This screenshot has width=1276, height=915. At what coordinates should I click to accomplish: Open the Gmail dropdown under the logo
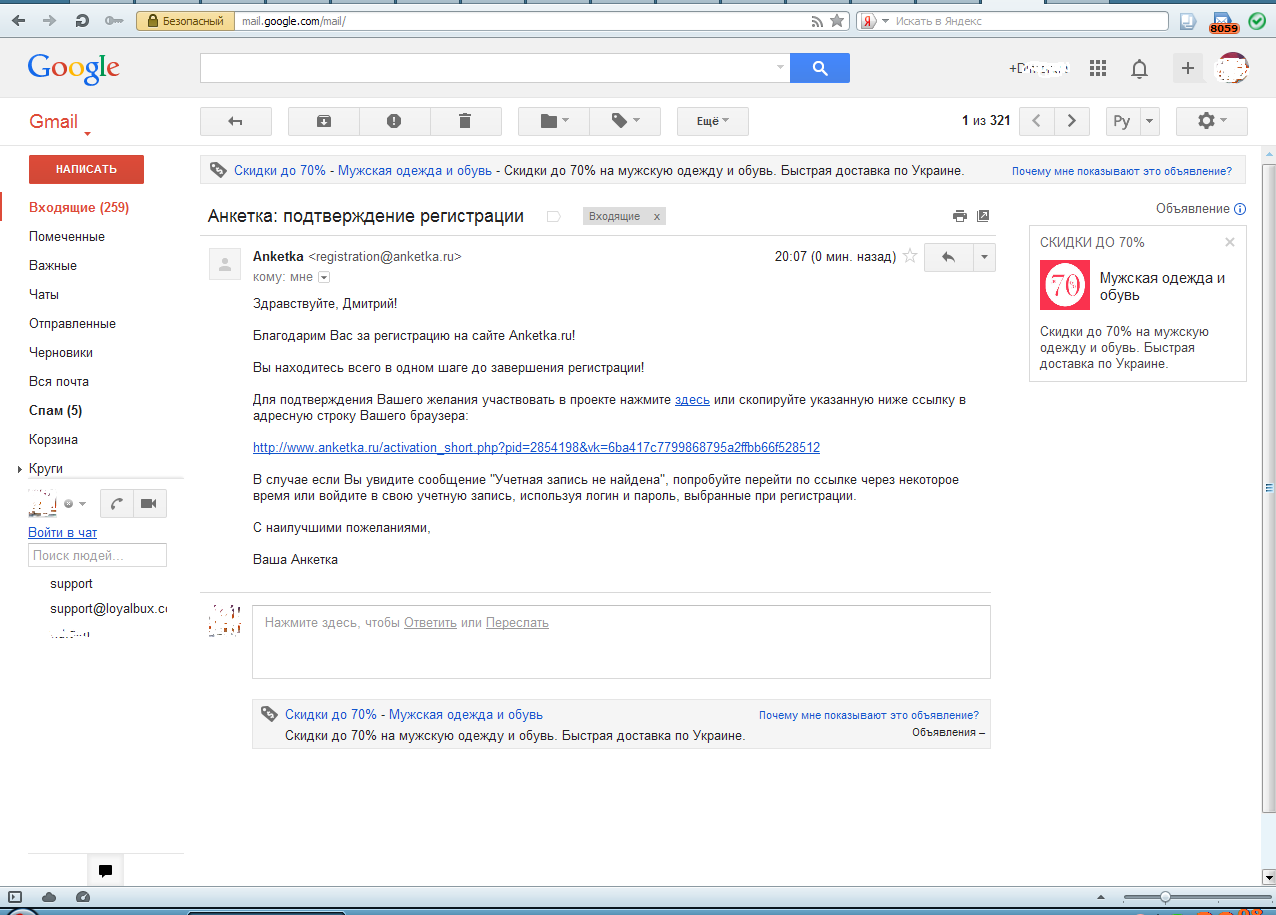point(87,133)
